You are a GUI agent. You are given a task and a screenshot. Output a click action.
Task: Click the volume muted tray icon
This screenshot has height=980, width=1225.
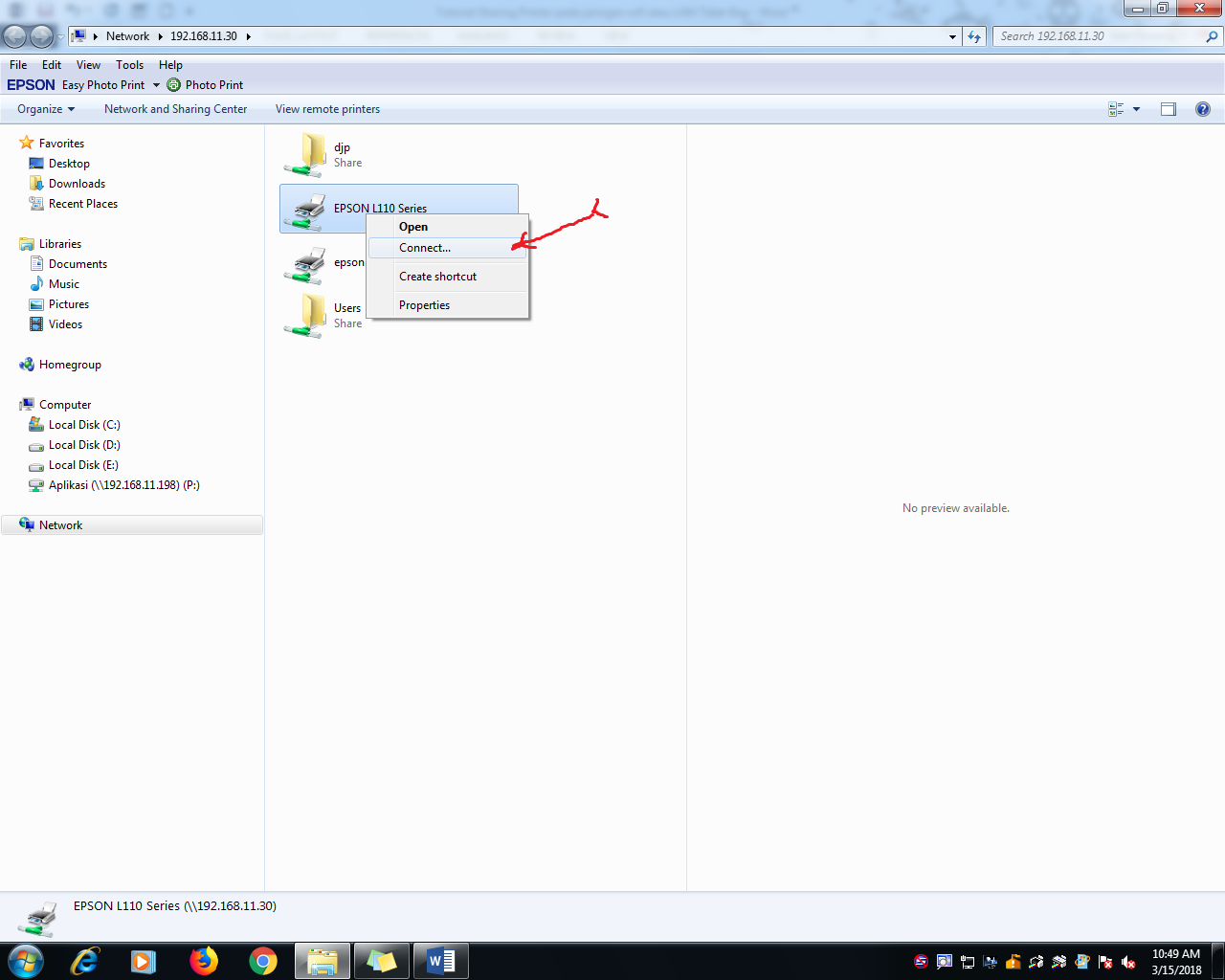(x=1128, y=962)
